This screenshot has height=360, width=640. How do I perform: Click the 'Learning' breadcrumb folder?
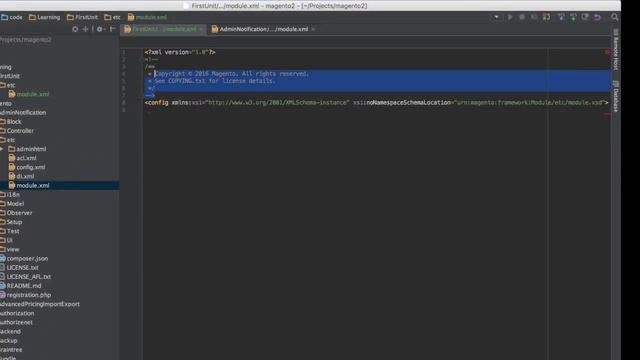(44, 17)
